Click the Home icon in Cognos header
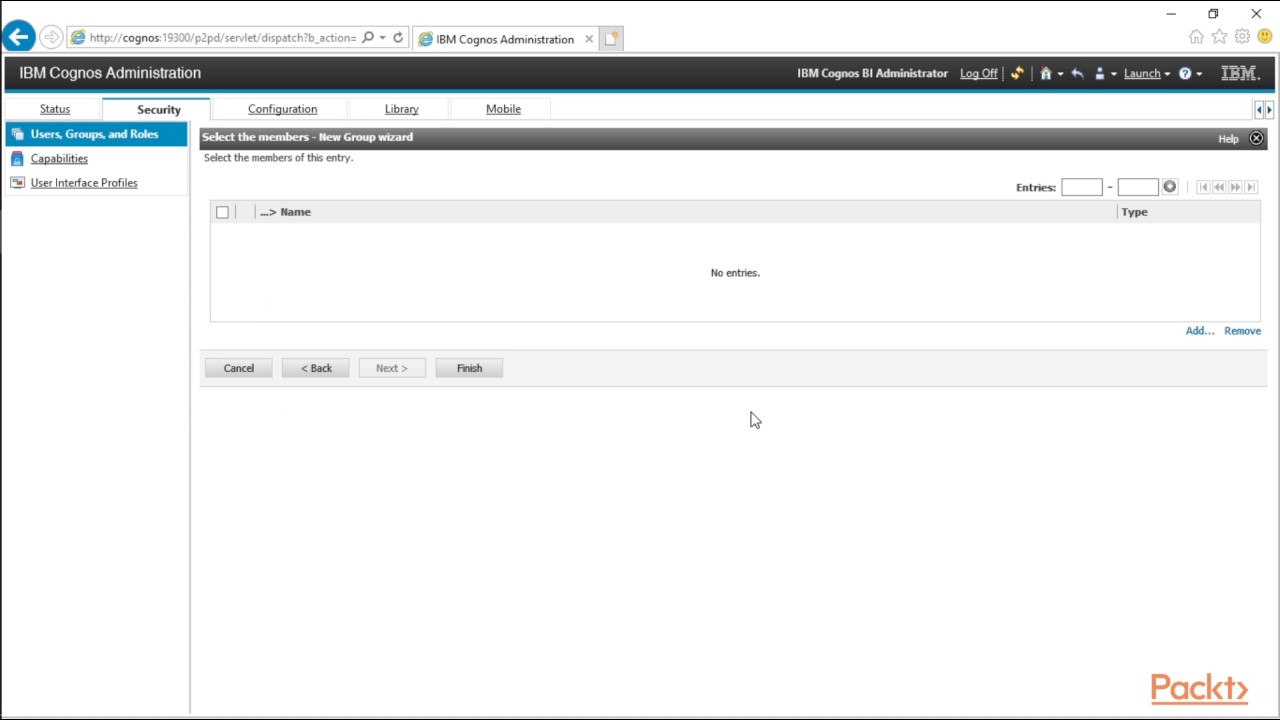Viewport: 1280px width, 720px height. tap(1045, 73)
